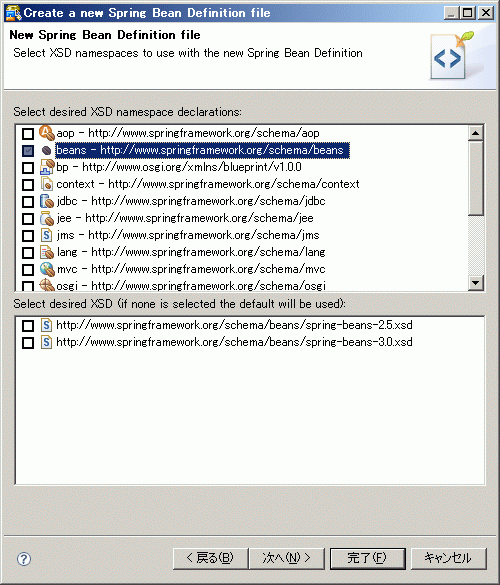
Task: Click the context namespace icon
Action: [47, 184]
